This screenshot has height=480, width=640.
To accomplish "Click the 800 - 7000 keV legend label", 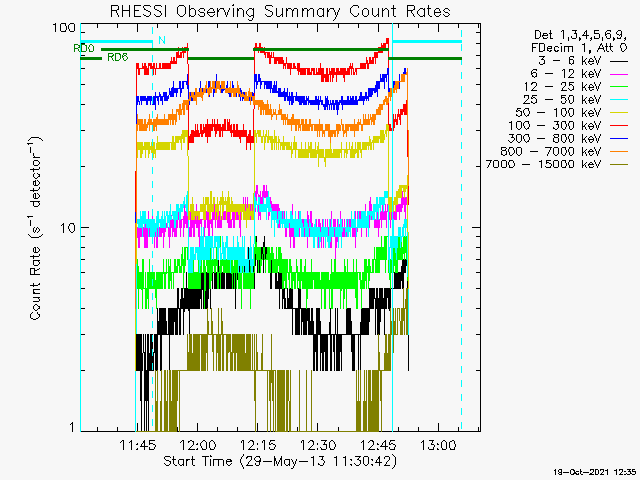I will click(551, 151).
